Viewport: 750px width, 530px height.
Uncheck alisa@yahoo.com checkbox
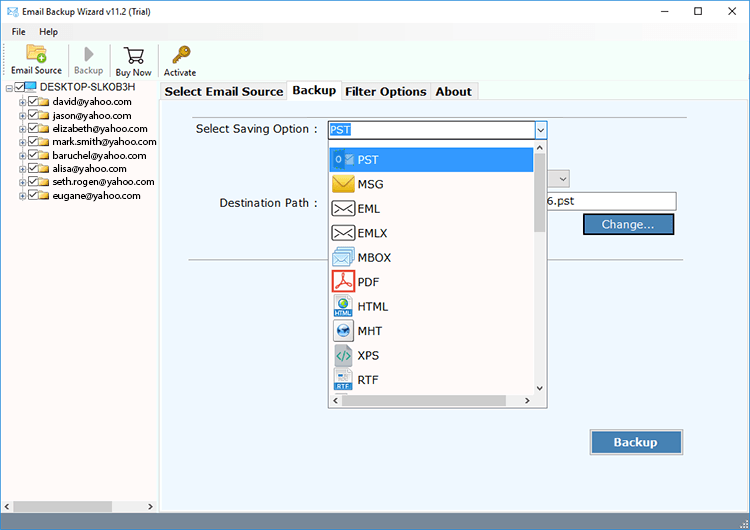(x=33, y=168)
